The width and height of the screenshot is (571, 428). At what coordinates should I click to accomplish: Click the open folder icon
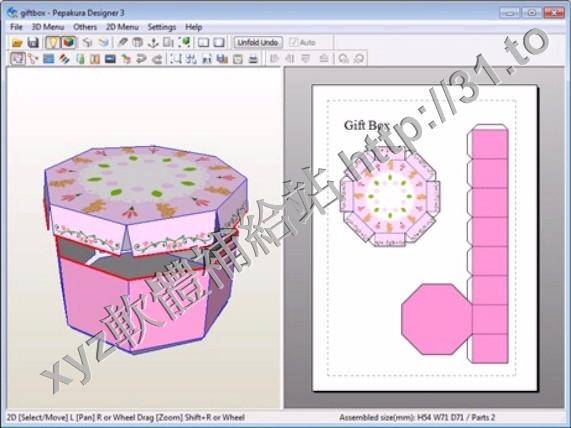coord(17,43)
